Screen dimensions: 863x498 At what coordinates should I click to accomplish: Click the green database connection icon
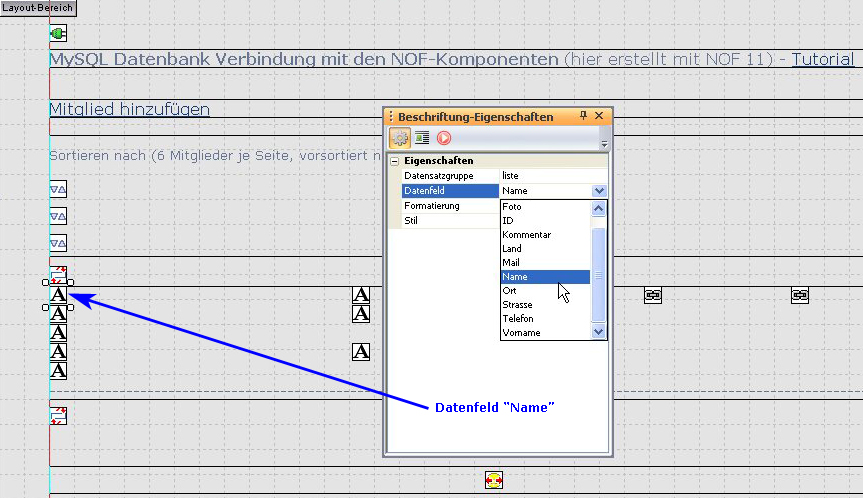pyautogui.click(x=58, y=33)
